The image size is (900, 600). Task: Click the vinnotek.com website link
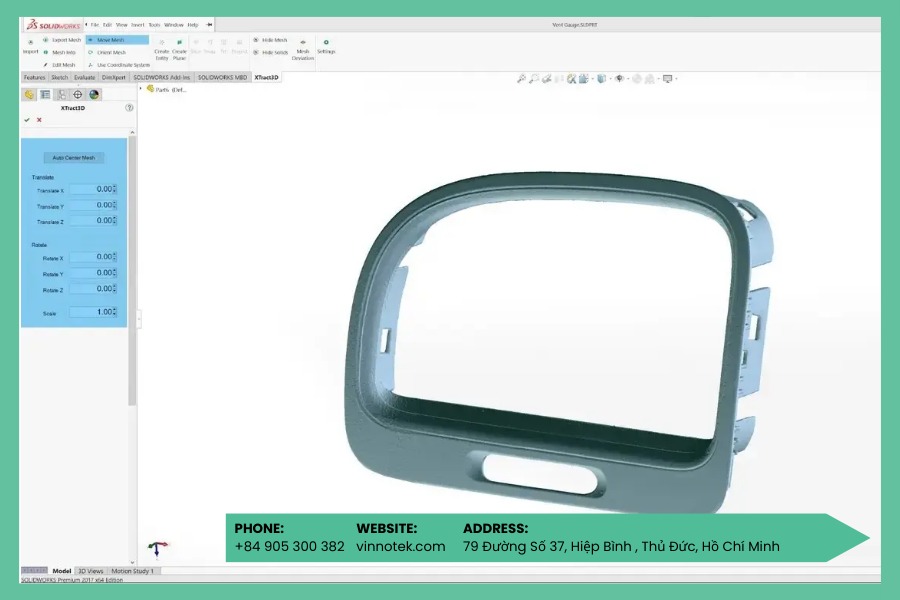(x=401, y=546)
